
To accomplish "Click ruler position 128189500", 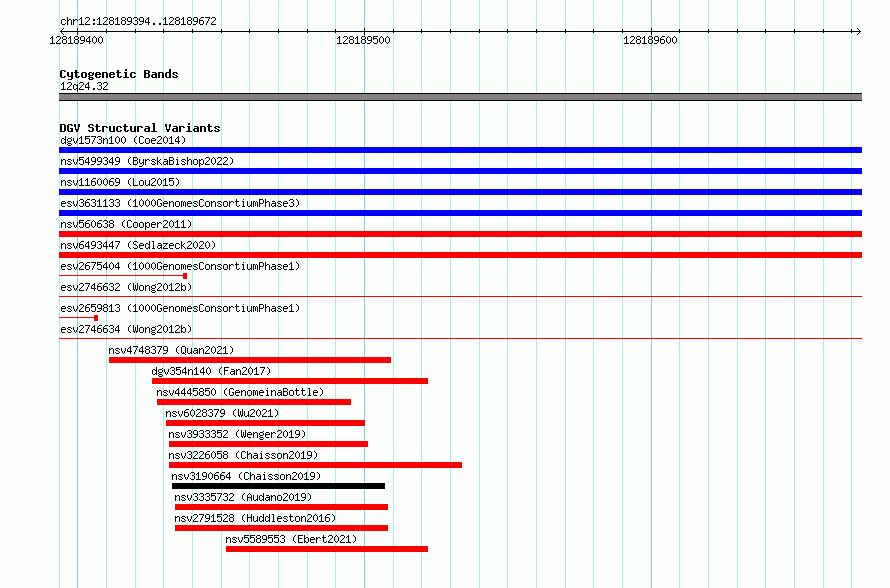I will tap(364, 40).
